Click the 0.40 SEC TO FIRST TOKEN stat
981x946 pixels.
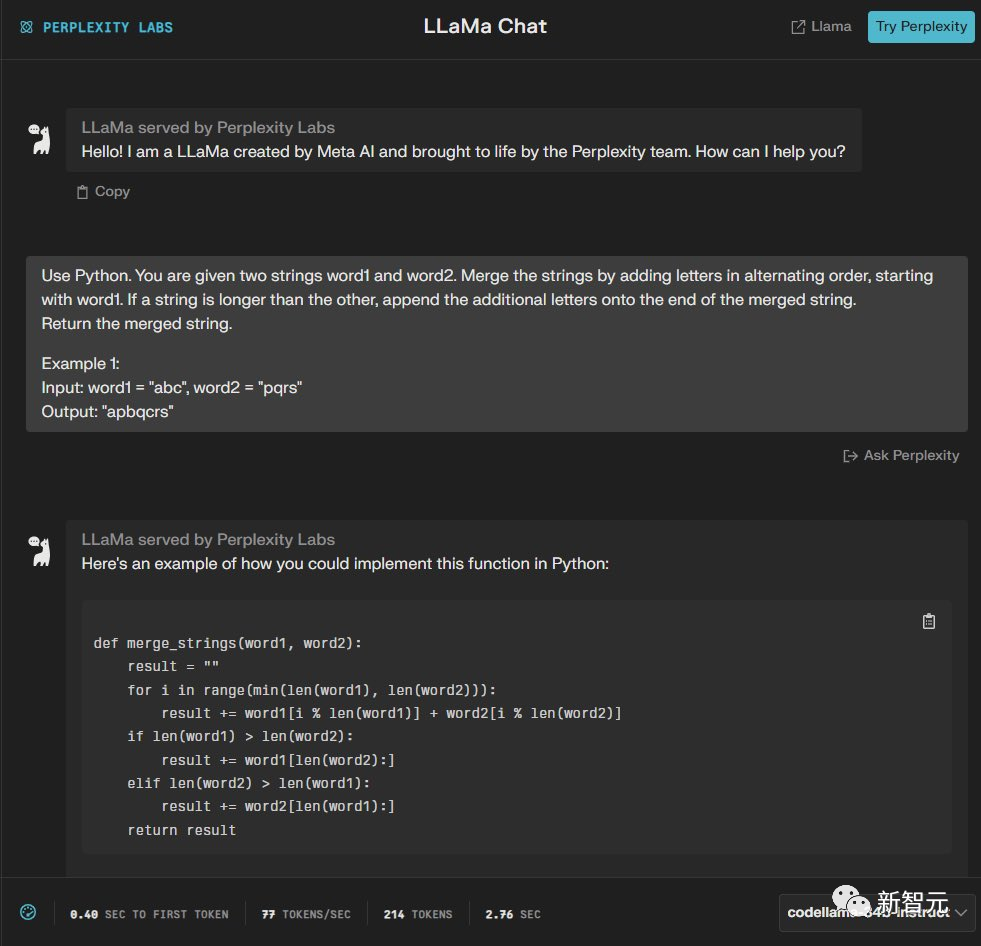[149, 914]
